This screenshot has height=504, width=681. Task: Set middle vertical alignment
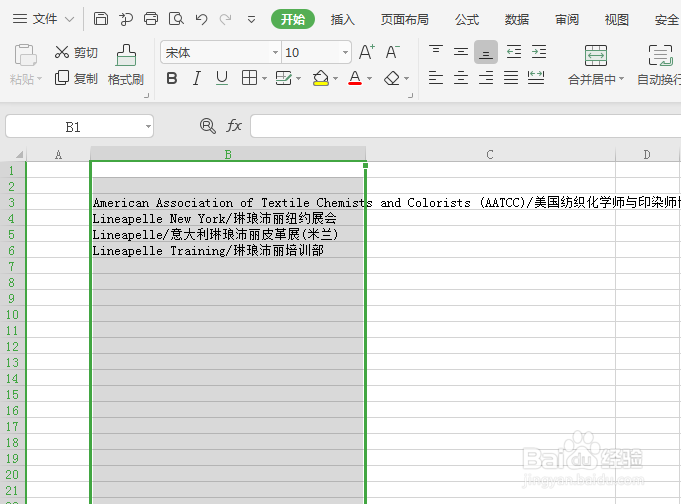pyautogui.click(x=461, y=52)
